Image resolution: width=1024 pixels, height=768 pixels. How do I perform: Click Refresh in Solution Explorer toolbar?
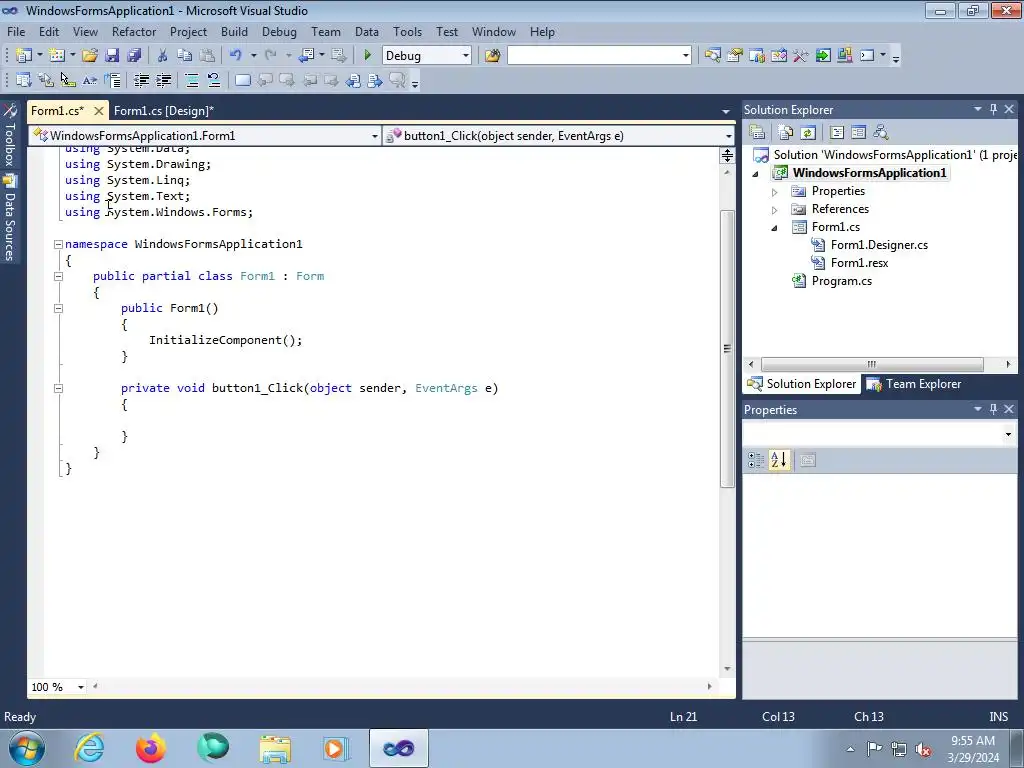click(808, 133)
